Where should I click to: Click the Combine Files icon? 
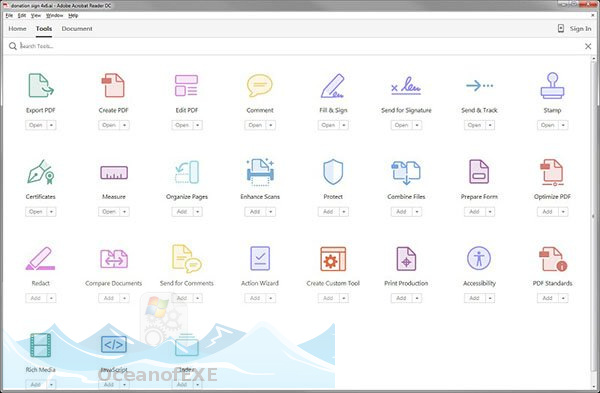(x=406, y=173)
